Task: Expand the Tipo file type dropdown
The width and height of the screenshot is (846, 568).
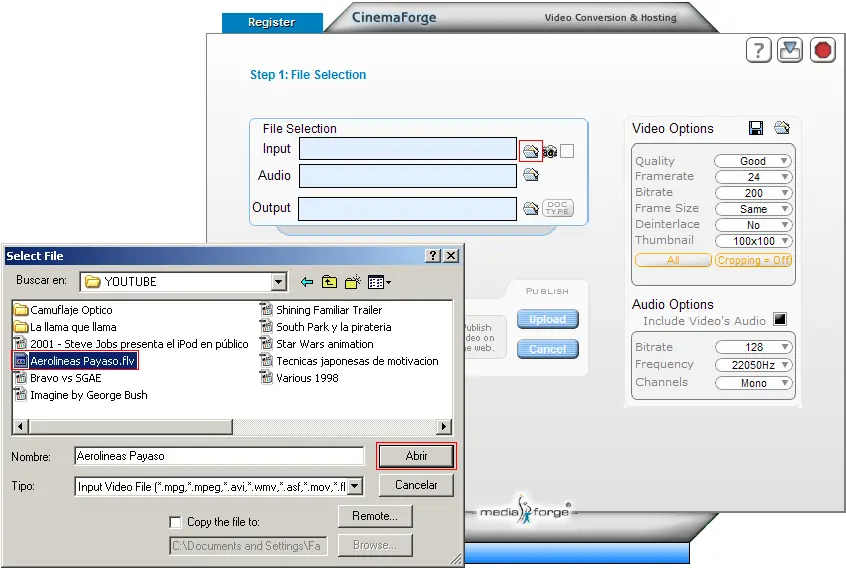Action: (355, 487)
